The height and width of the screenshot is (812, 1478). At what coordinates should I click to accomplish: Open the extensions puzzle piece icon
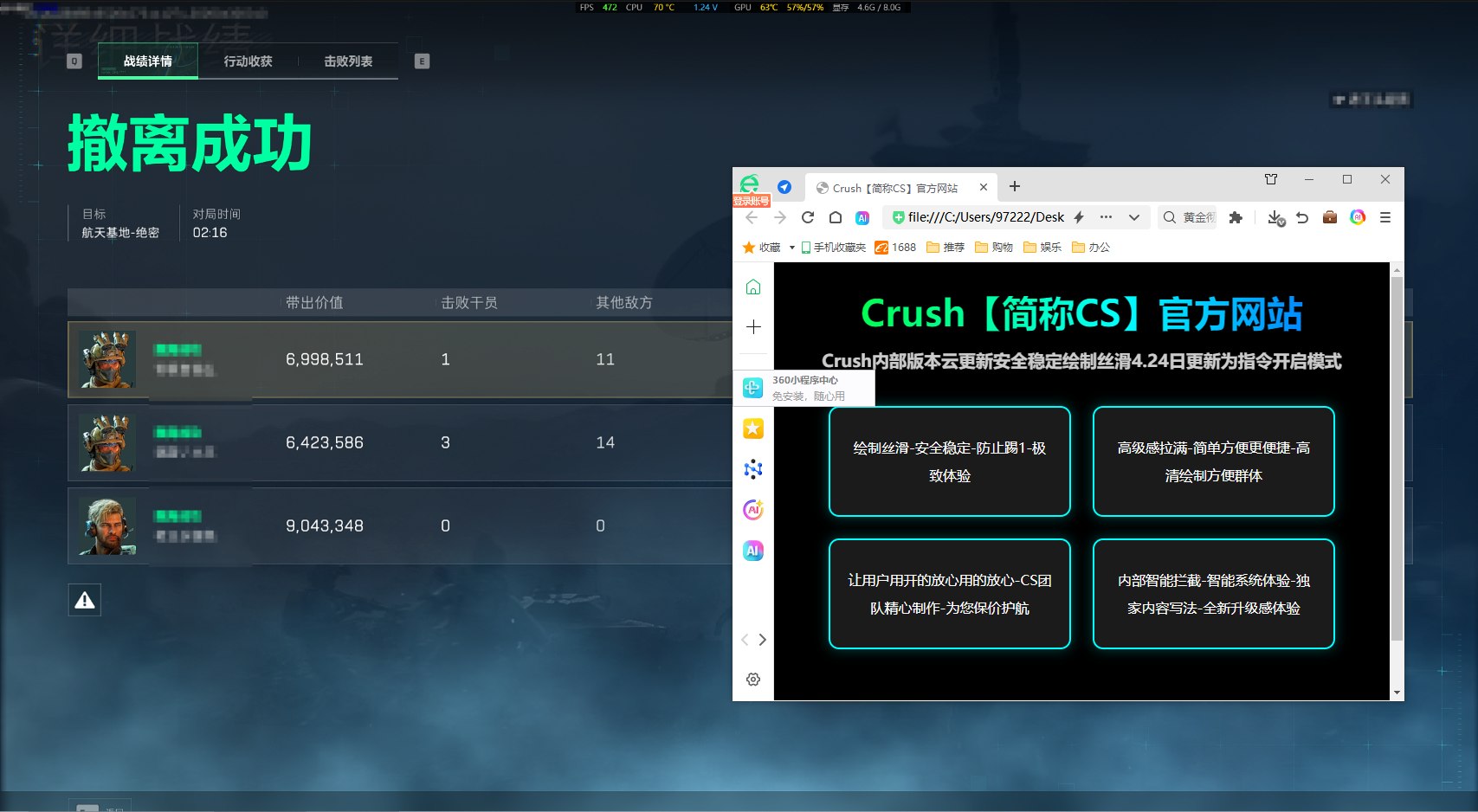click(1236, 217)
